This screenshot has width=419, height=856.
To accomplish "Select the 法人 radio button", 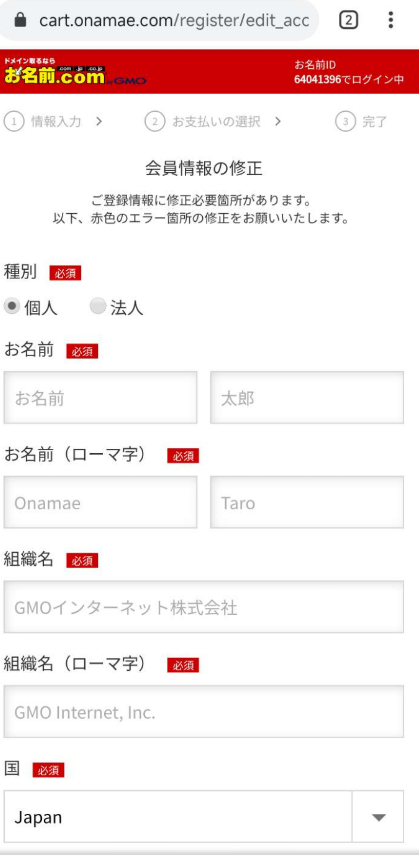I will (98, 306).
